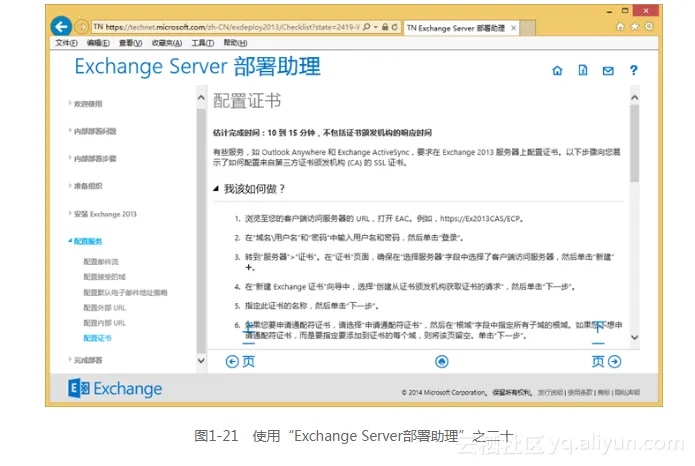The height and width of the screenshot is (466, 695).
Task: Click the document icon in page header
Action: pyautogui.click(x=583, y=71)
